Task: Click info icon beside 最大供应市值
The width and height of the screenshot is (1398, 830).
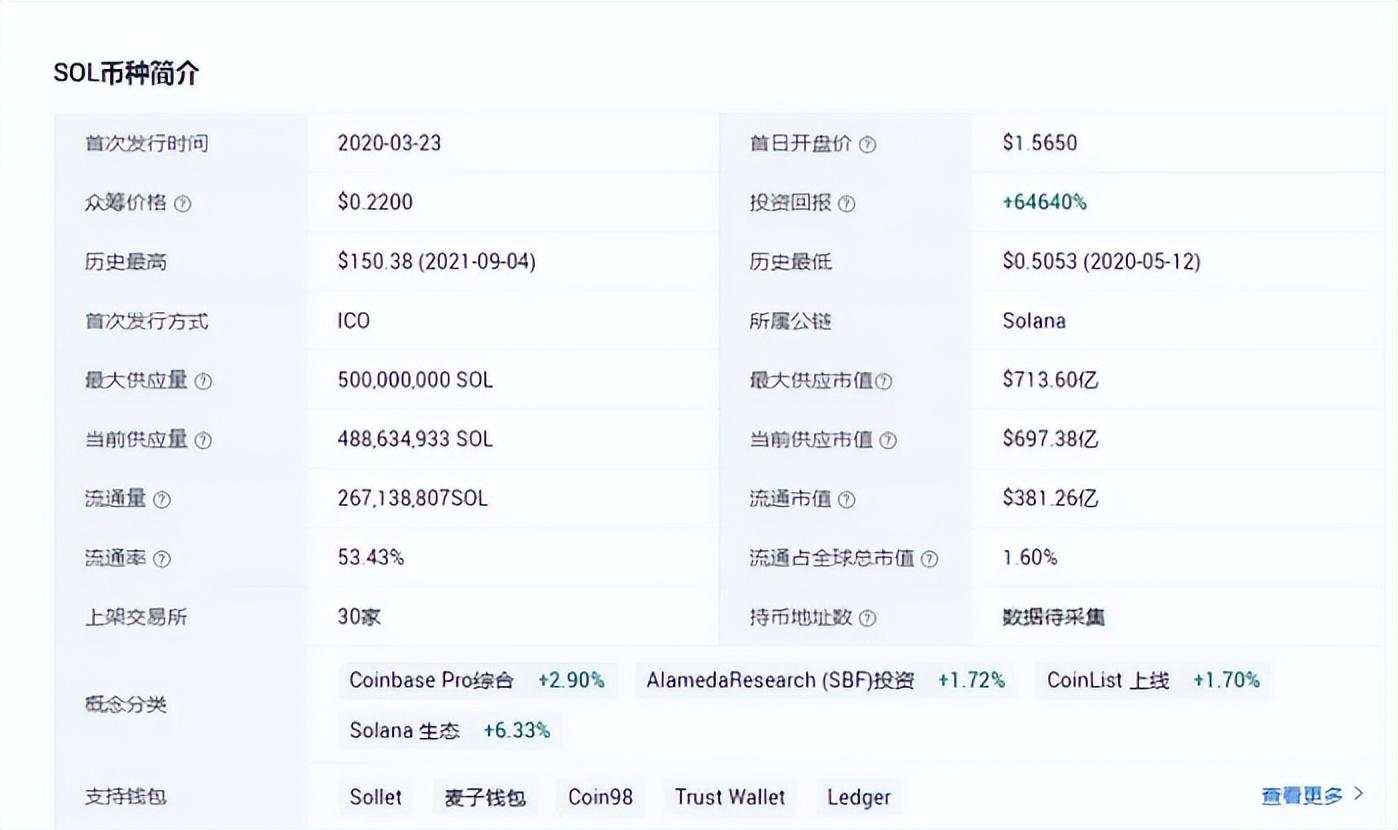Action: pos(883,381)
